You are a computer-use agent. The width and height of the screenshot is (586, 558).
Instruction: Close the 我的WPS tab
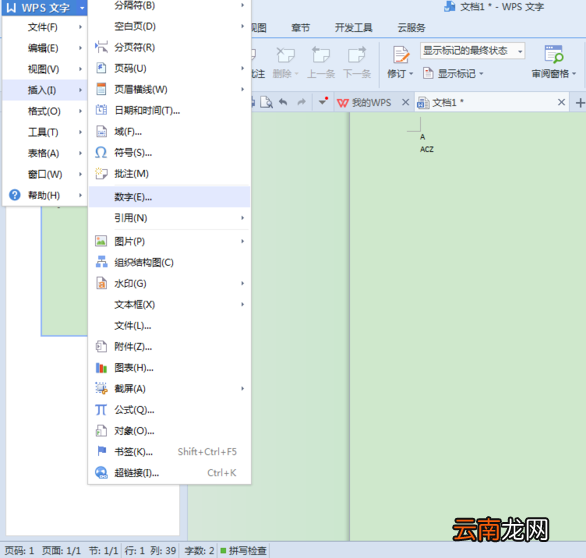tap(405, 102)
